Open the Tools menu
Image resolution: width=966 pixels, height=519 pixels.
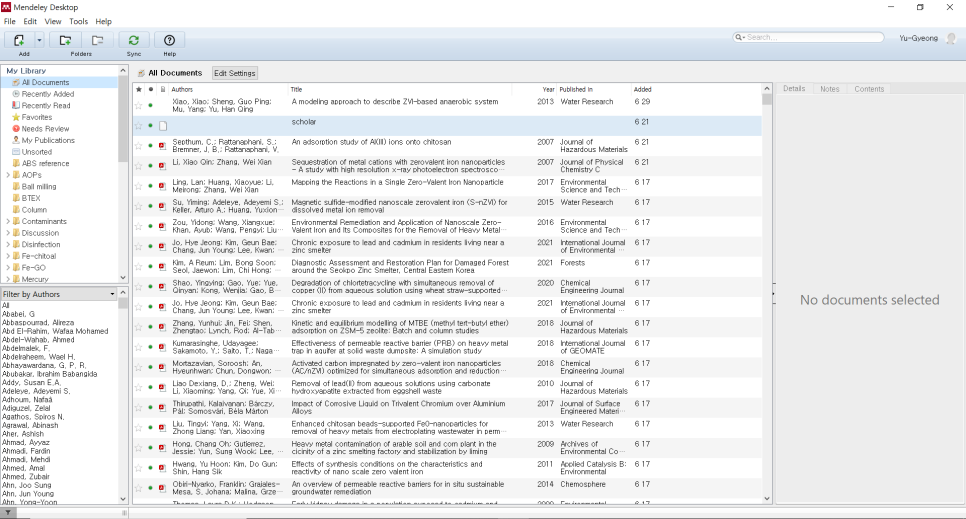(79, 21)
